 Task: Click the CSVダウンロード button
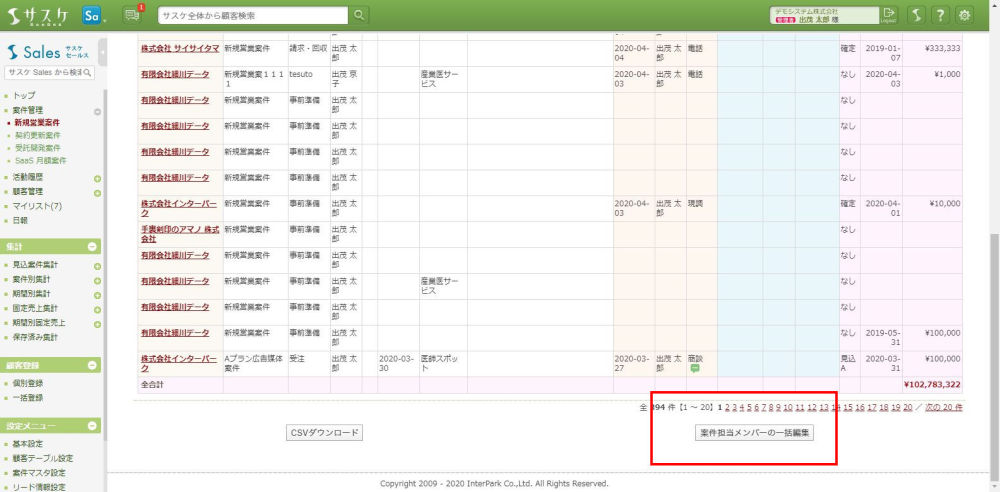coord(324,433)
